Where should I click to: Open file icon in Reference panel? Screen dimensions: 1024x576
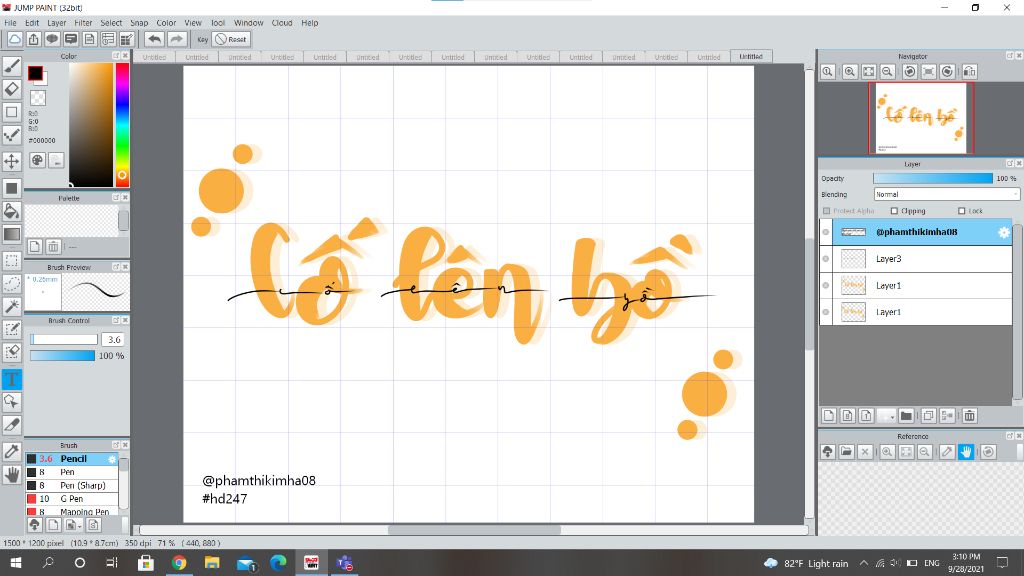(846, 451)
